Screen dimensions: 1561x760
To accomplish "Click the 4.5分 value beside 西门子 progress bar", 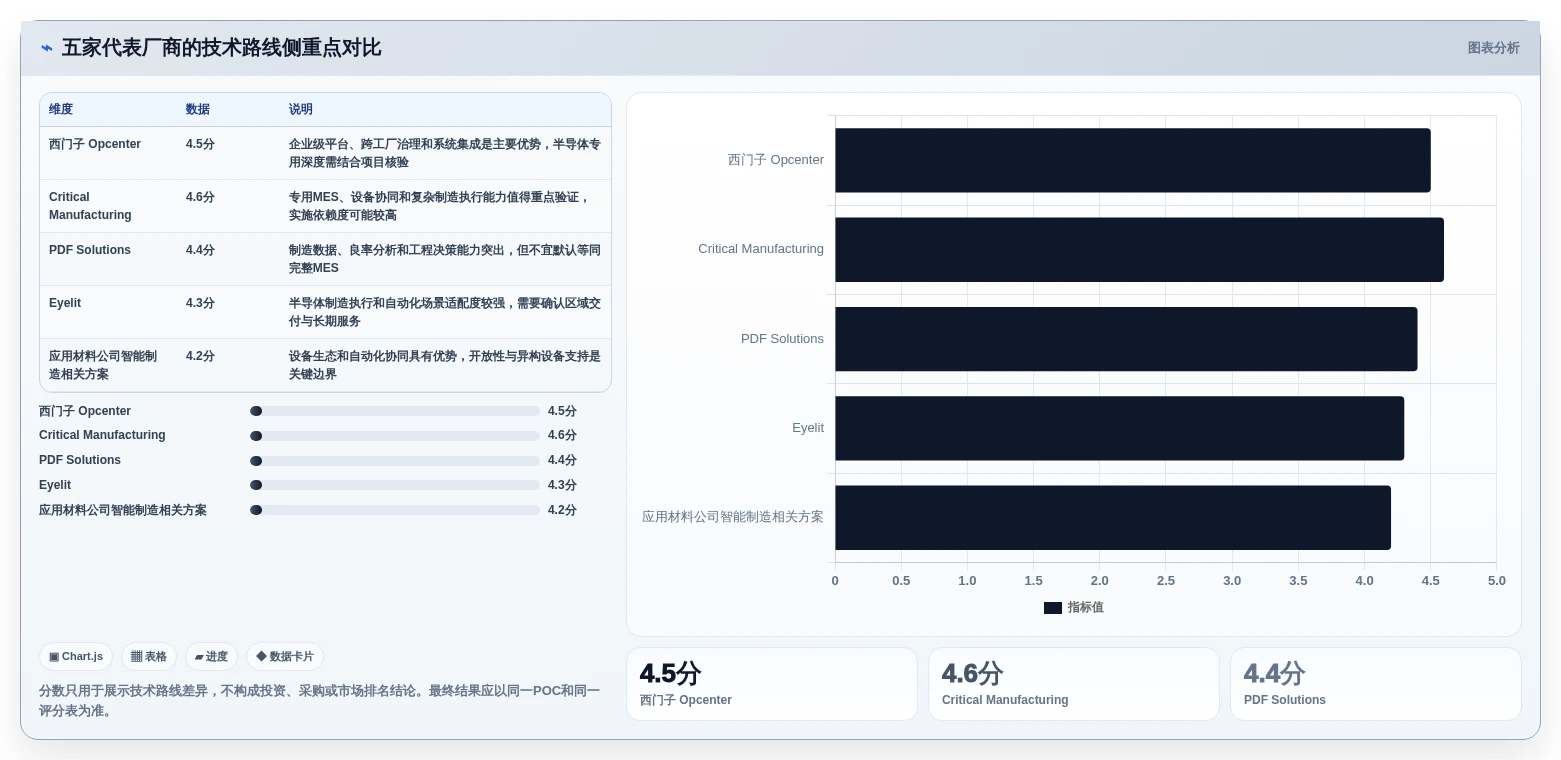I will pyautogui.click(x=562, y=411).
